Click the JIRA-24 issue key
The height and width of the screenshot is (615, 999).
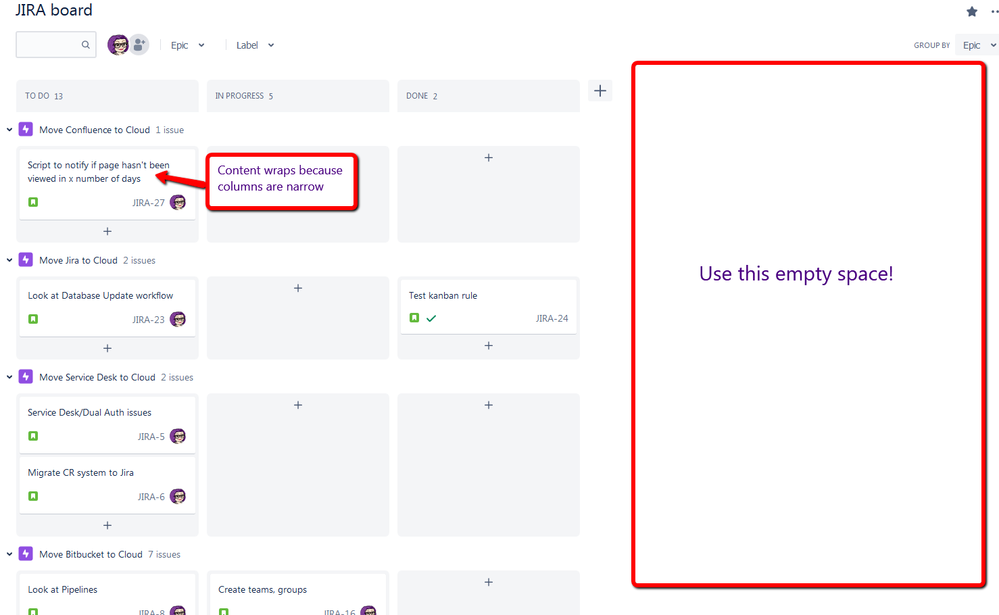point(552,318)
